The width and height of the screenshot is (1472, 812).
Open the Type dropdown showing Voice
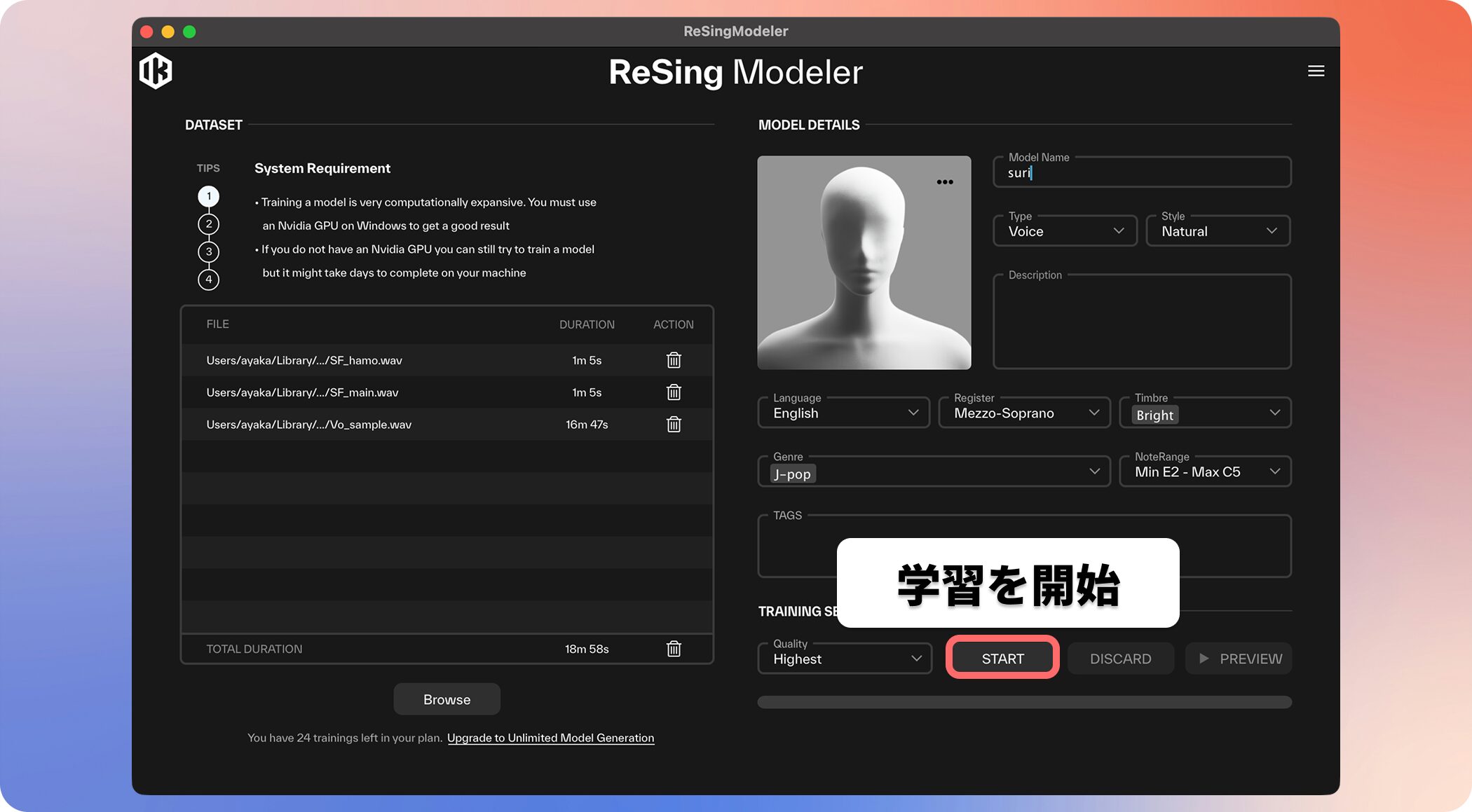pos(1064,230)
